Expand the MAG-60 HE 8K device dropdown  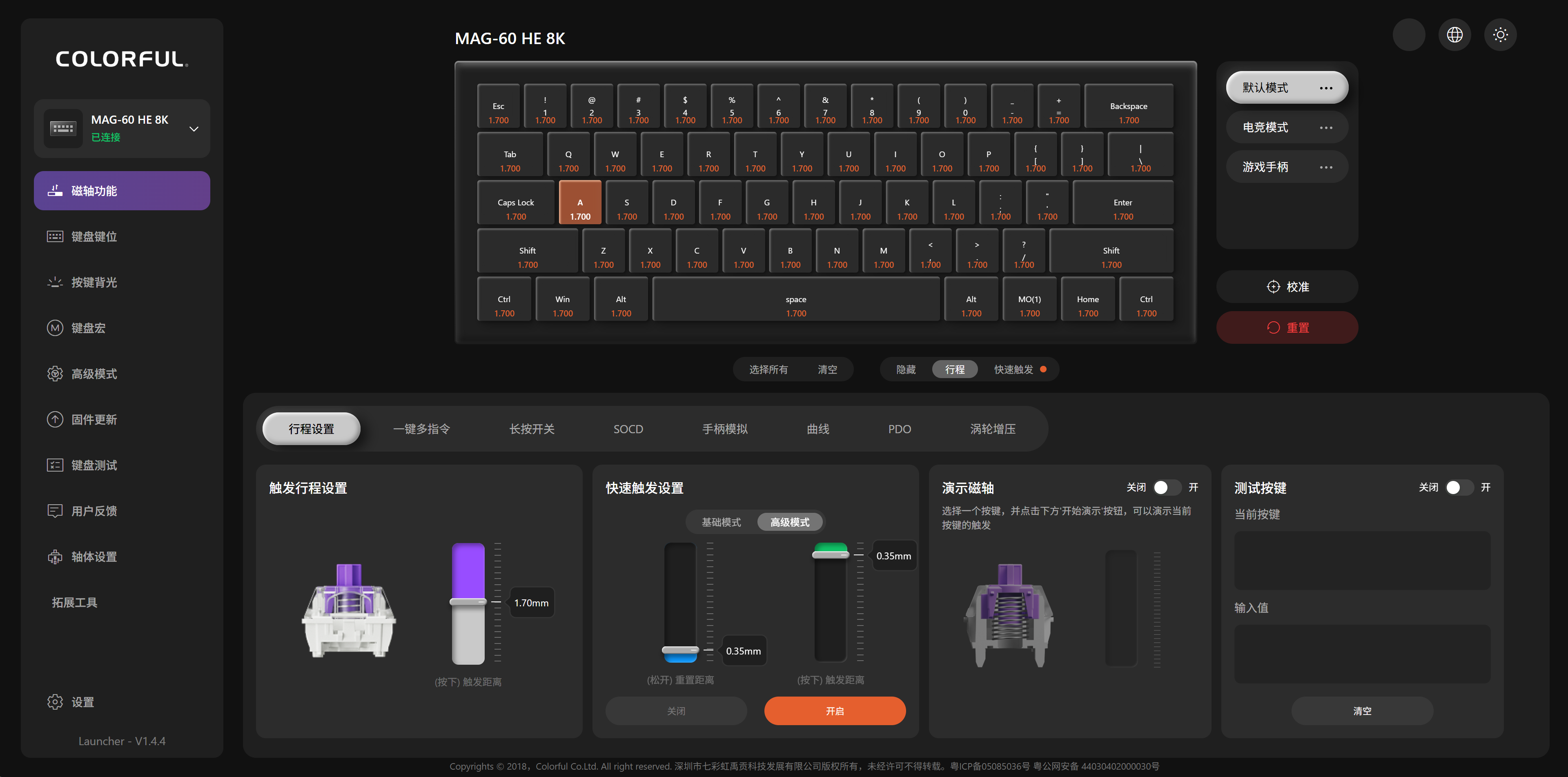point(194,128)
